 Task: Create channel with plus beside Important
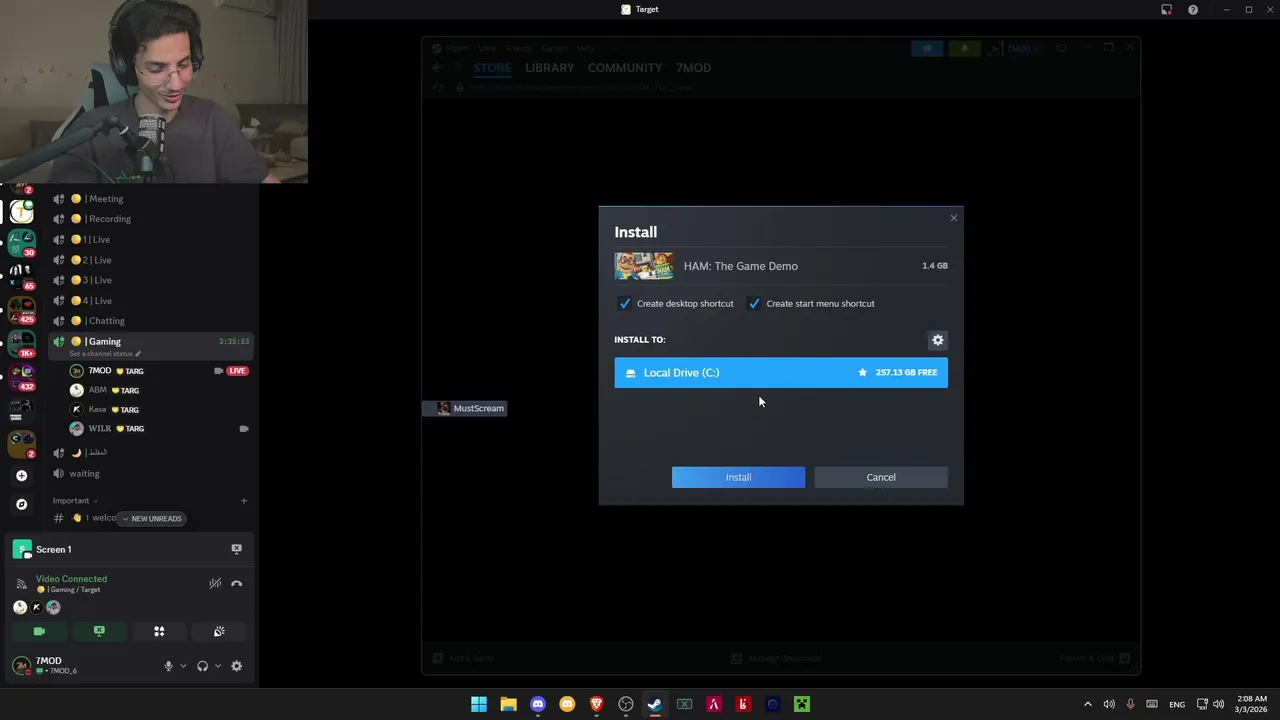coord(244,501)
